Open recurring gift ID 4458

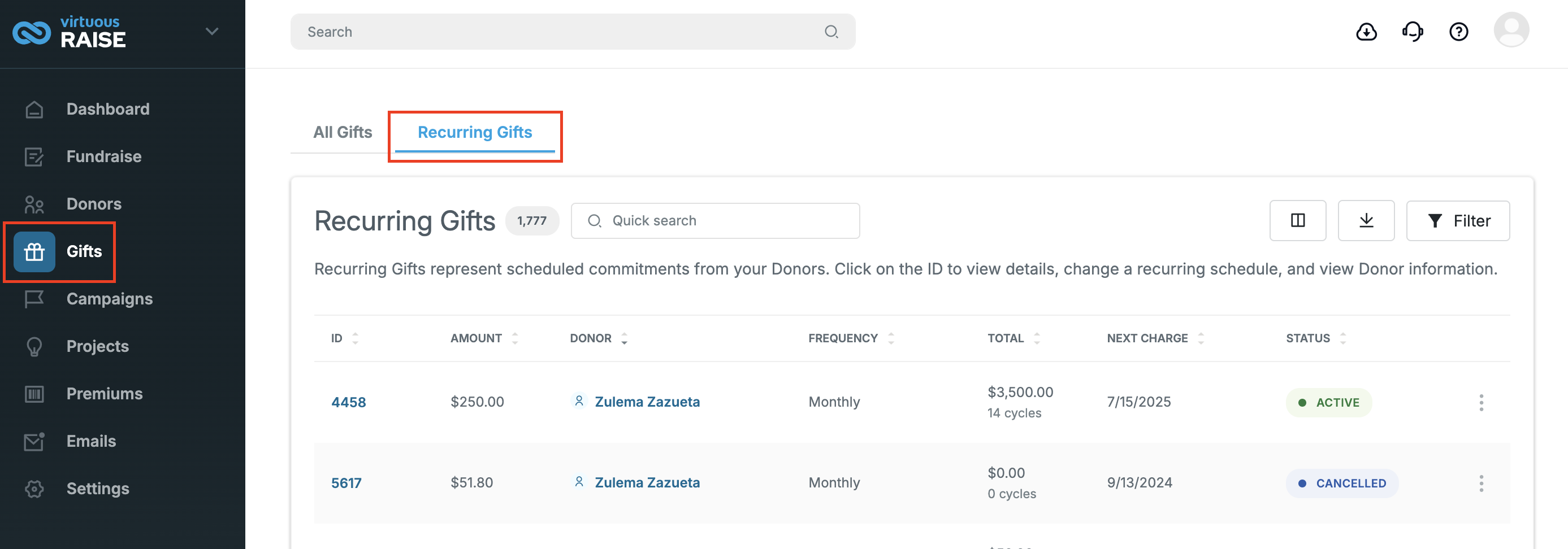[348, 403]
